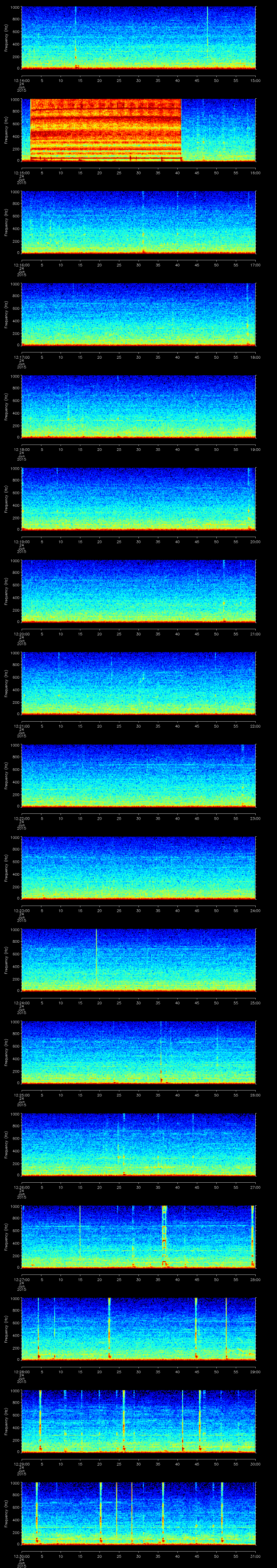Select the 16:00 end time label
The image size is (277, 1568).
[x=256, y=173]
